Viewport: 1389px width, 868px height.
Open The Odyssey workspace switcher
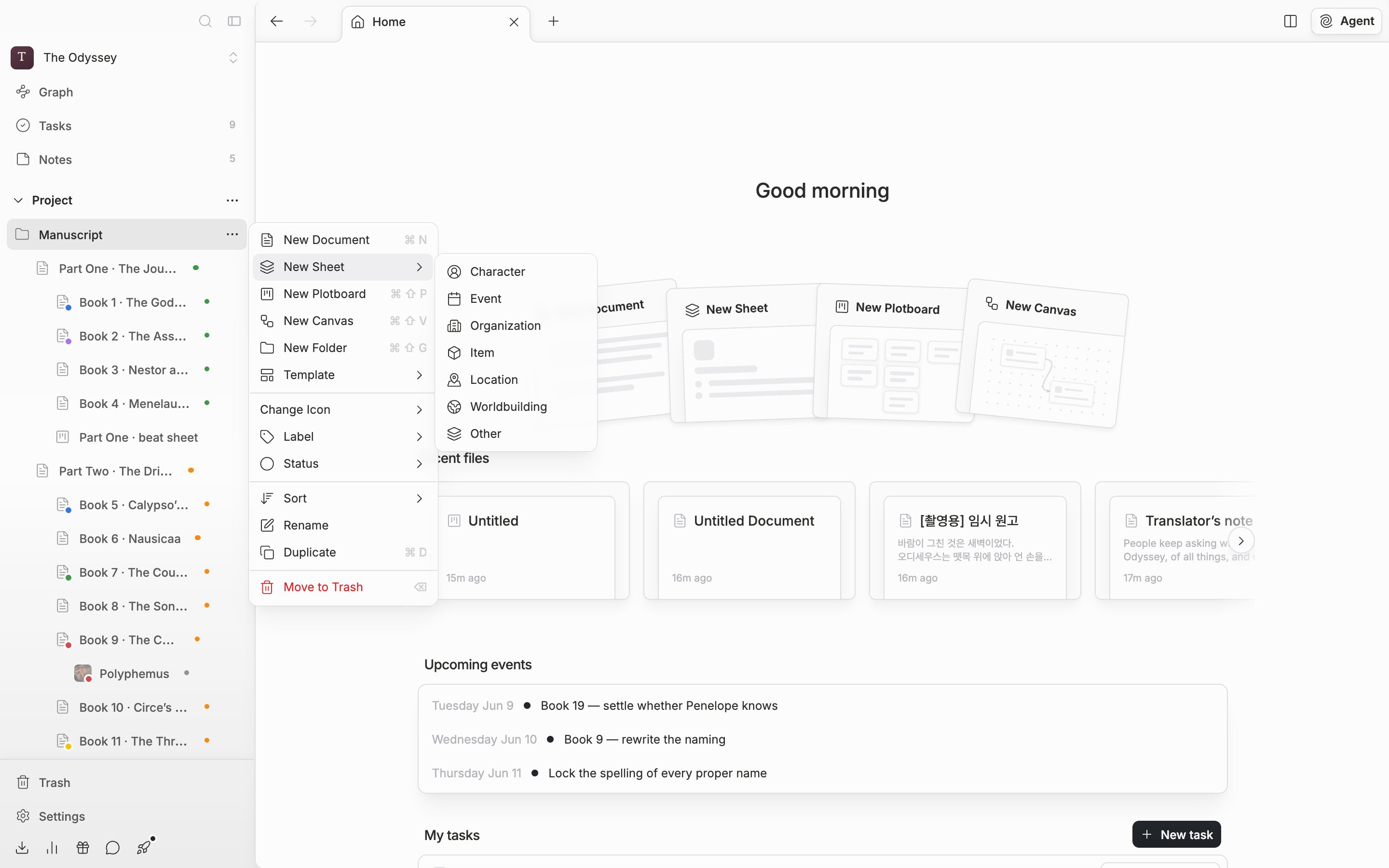point(125,57)
